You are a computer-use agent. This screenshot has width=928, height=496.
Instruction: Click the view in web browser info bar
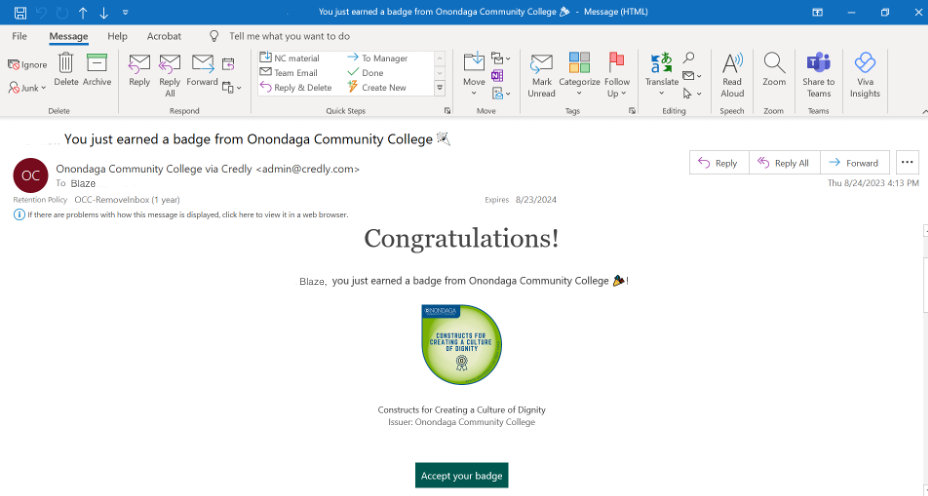pos(181,215)
